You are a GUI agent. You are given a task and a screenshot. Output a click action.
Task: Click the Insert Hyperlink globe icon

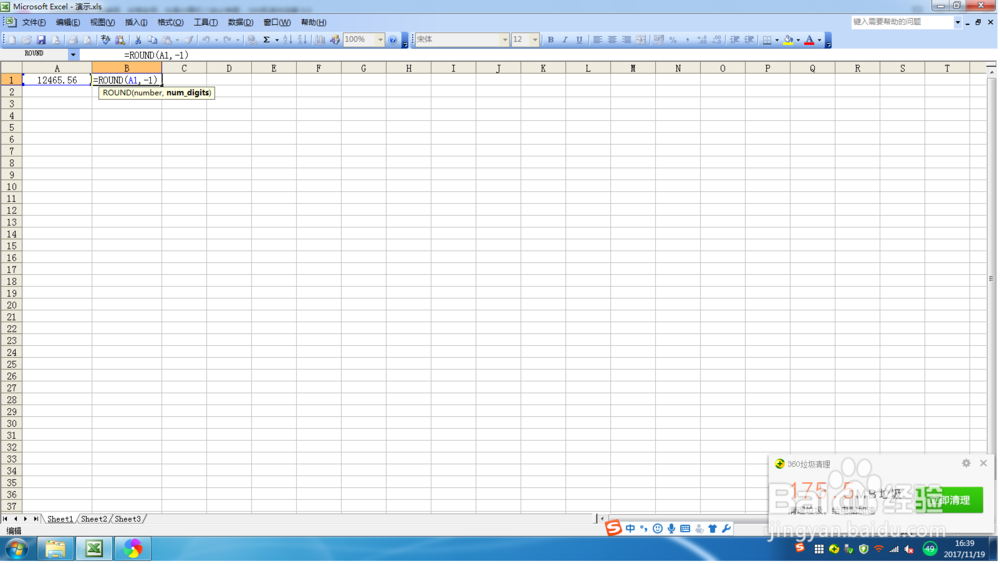coord(252,40)
